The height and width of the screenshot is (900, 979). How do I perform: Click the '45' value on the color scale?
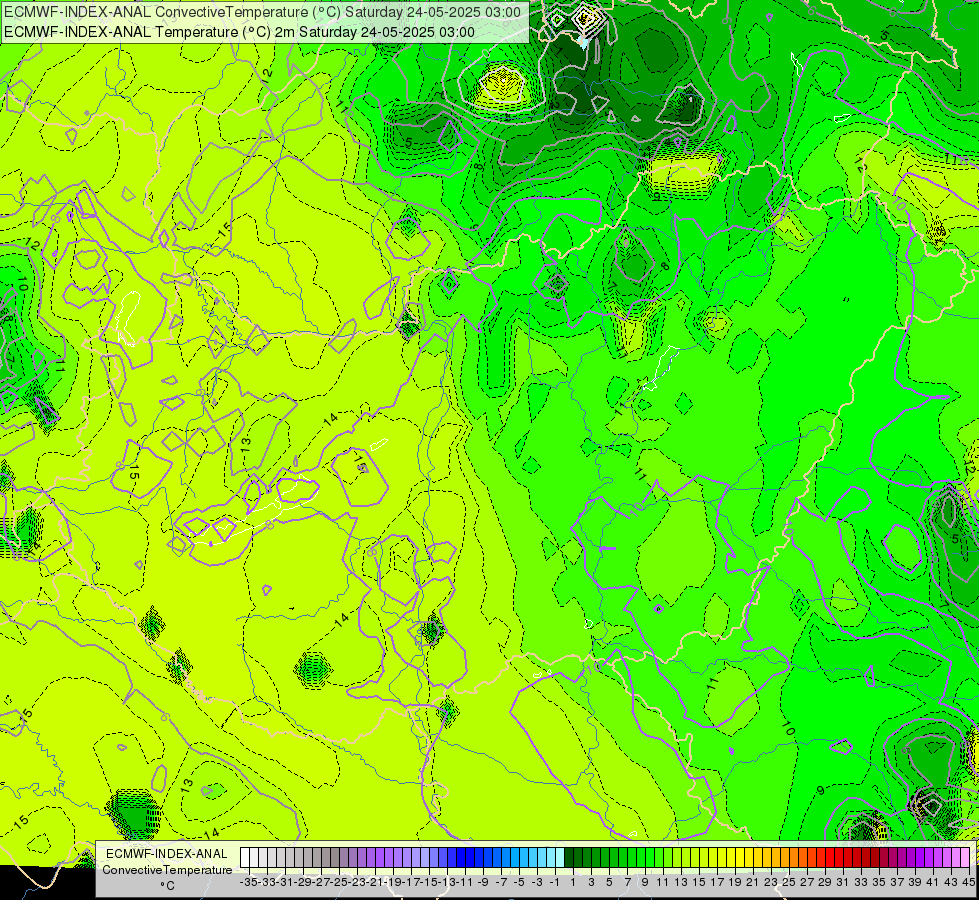968,882
